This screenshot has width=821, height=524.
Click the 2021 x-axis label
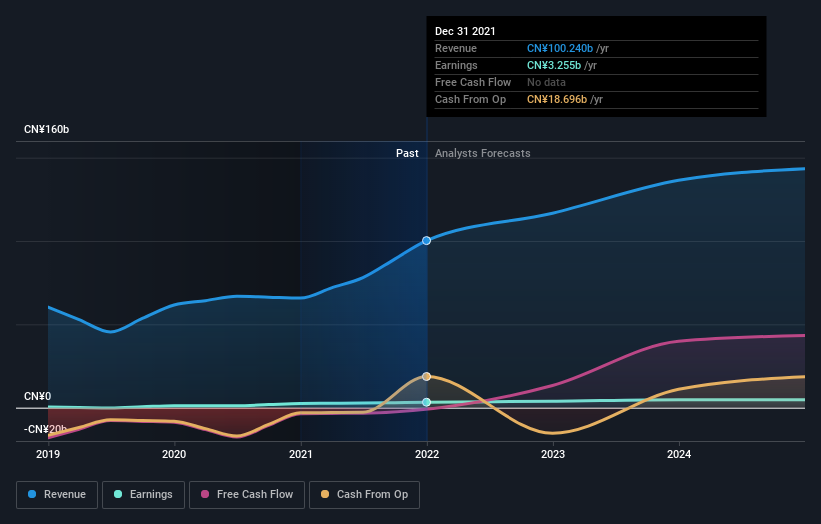point(301,454)
